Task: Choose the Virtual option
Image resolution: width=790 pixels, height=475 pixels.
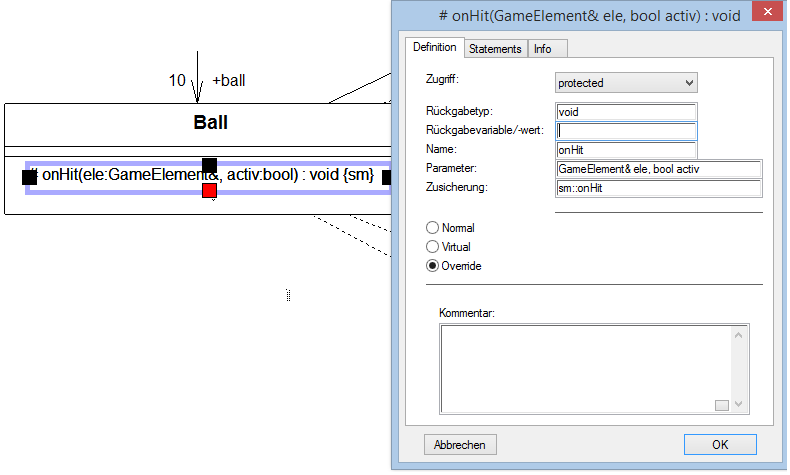Action: [433, 246]
